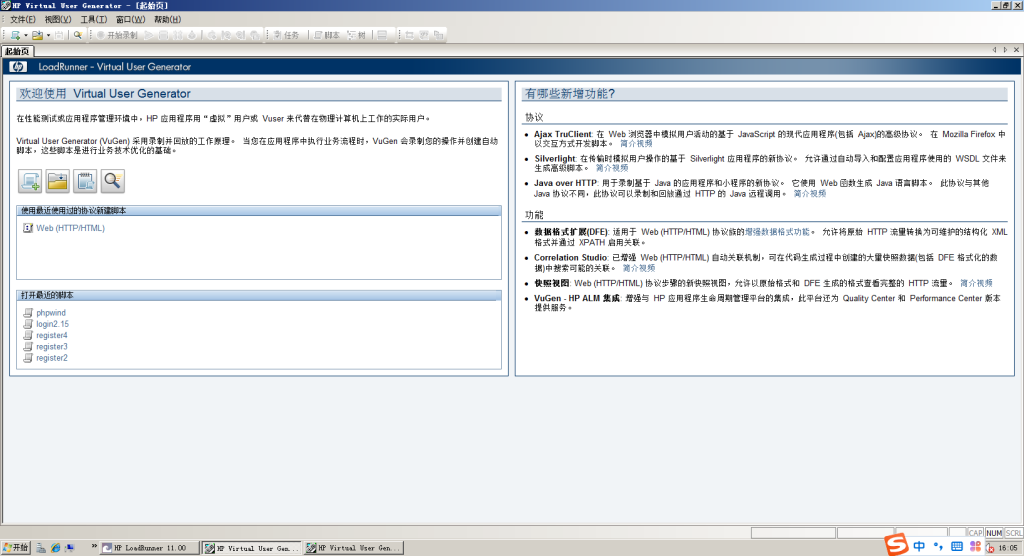The width and height of the screenshot is (1024, 556).
Task: Create new Web (HTTP/HTML) script link
Action: tap(71, 228)
